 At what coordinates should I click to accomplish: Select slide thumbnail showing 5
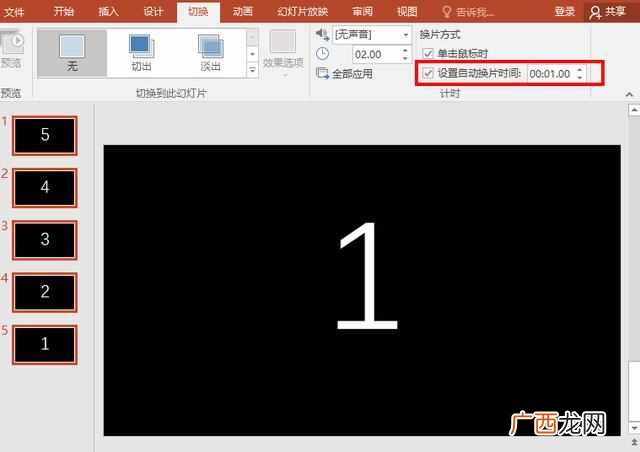[x=45, y=136]
